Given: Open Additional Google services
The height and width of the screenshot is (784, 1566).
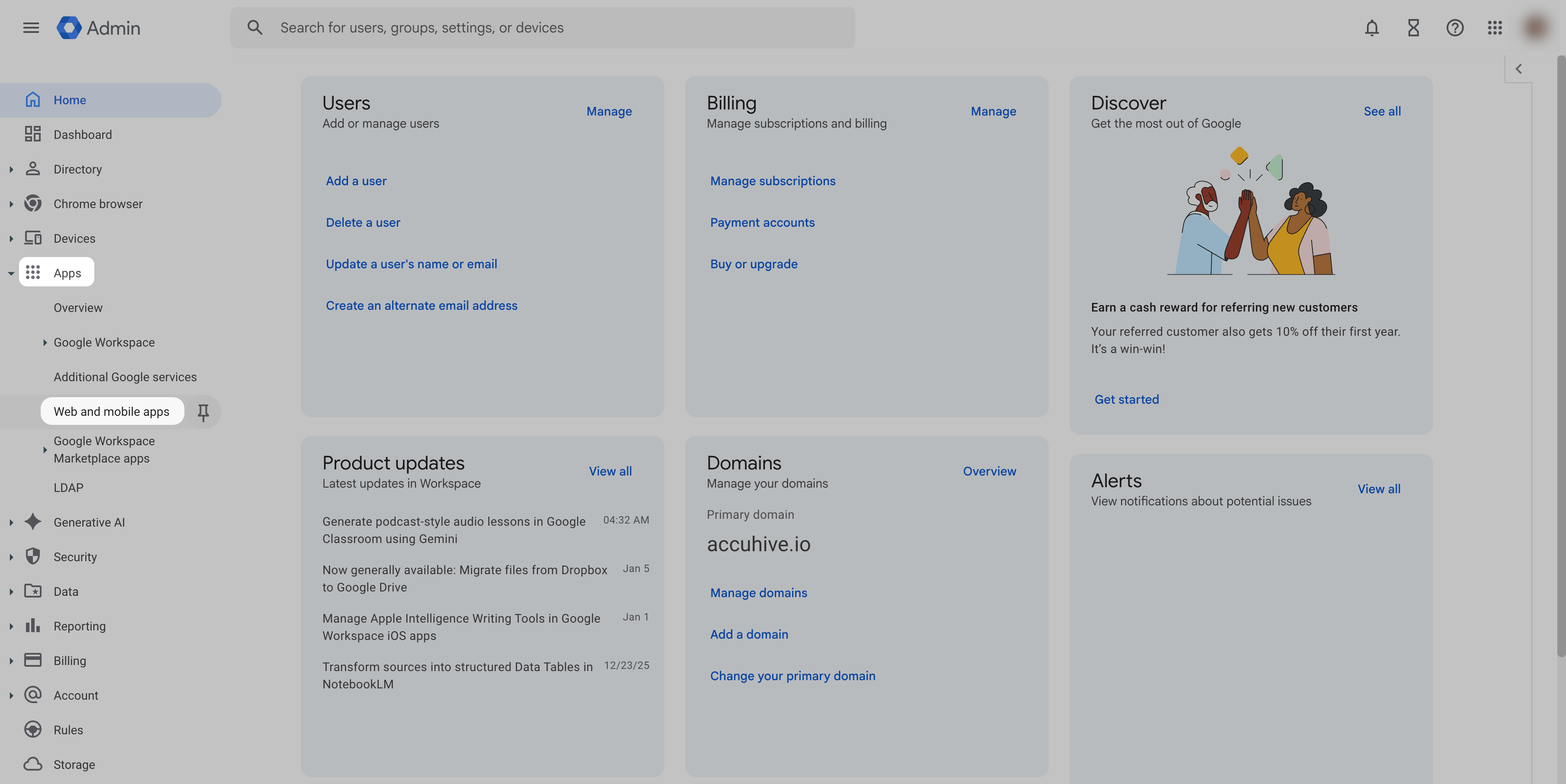Looking at the screenshot, I should coord(125,377).
